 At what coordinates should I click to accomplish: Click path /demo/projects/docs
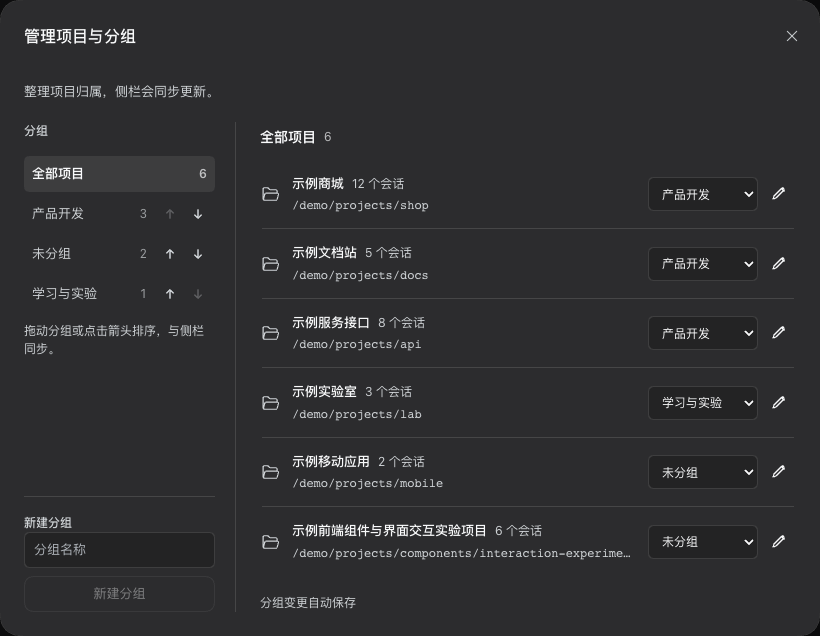(x=360, y=276)
